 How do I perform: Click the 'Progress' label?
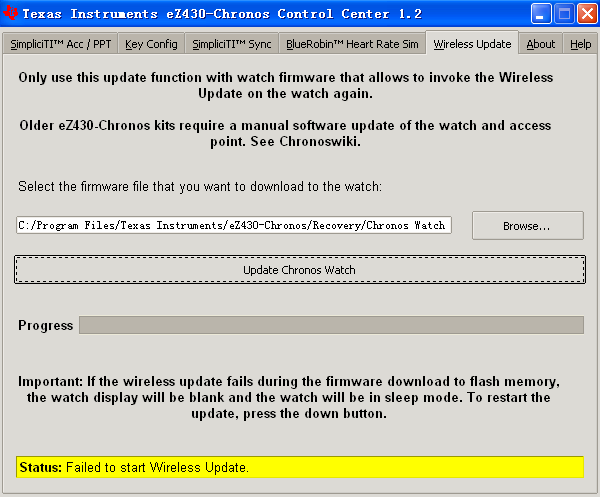[46, 325]
